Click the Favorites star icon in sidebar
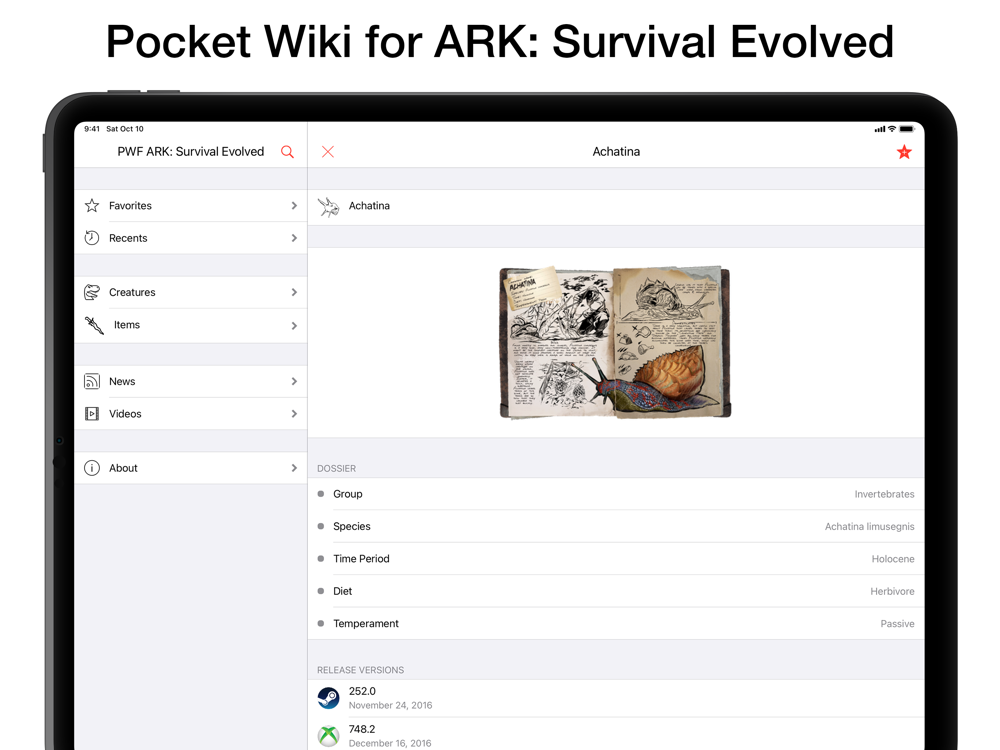1000x750 pixels. 92,205
